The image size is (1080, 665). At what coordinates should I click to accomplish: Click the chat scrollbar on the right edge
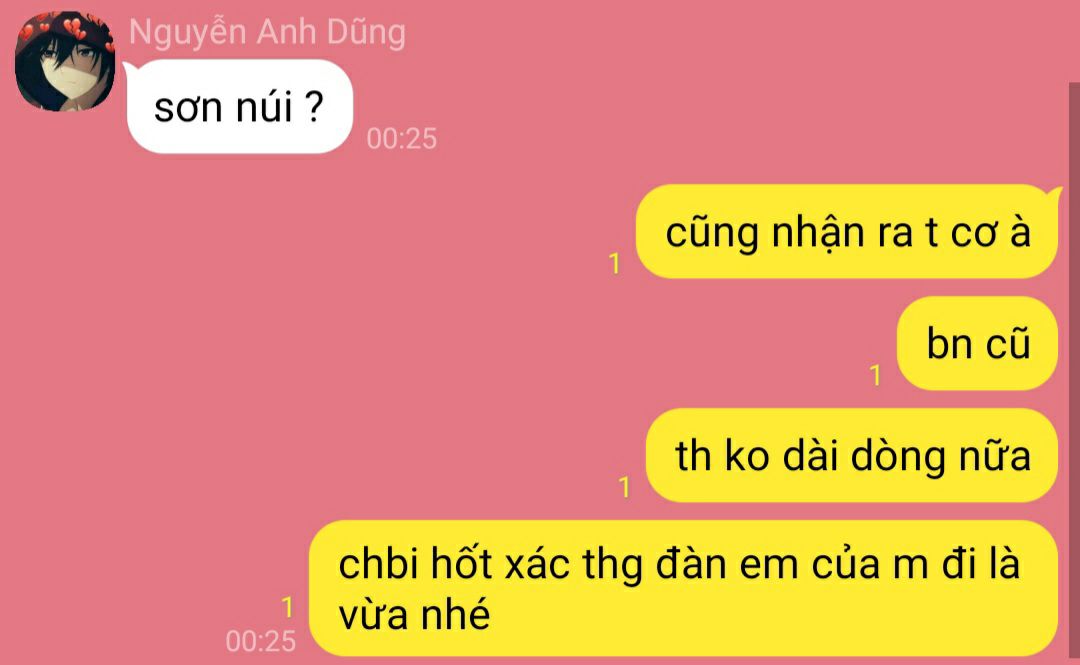(x=1074, y=372)
